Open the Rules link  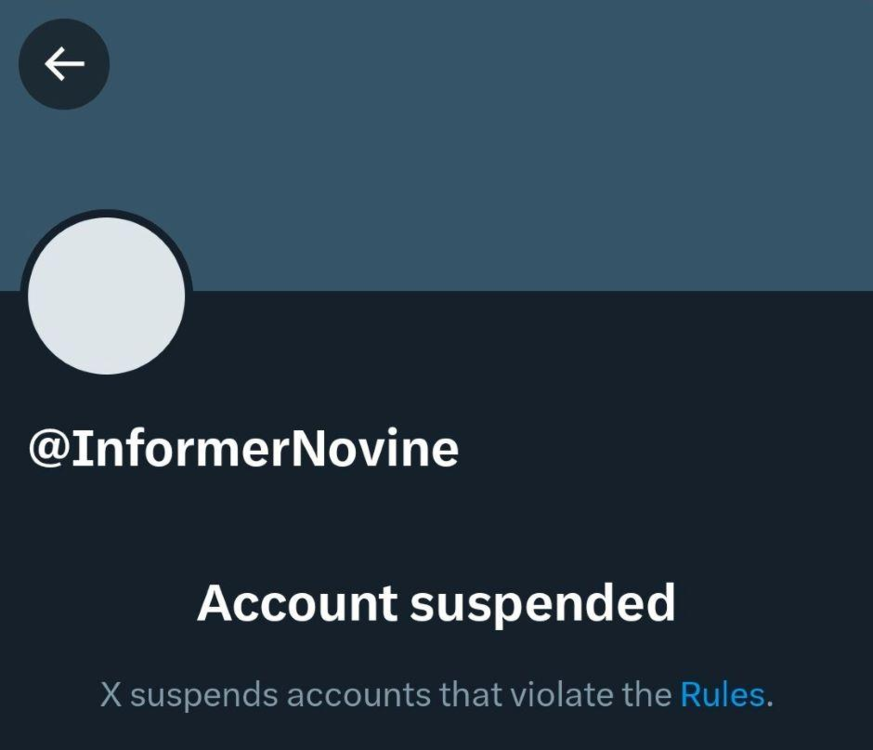(722, 694)
